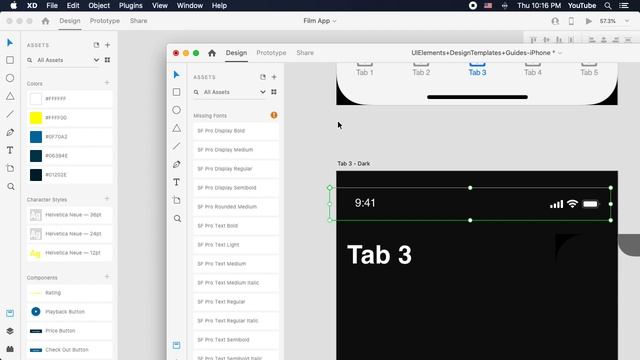640x360 pixels.
Task: Select the Polygon tool in Film App window
Action: pyautogui.click(x=10, y=96)
